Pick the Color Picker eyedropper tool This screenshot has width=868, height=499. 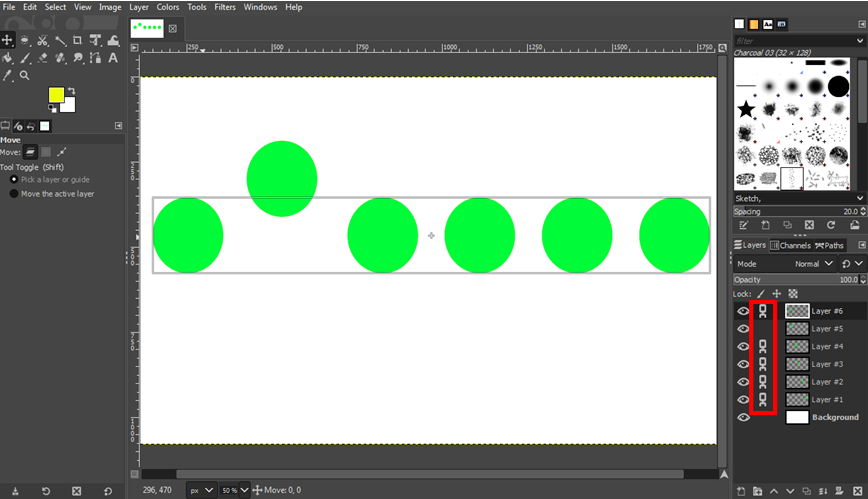point(7,75)
